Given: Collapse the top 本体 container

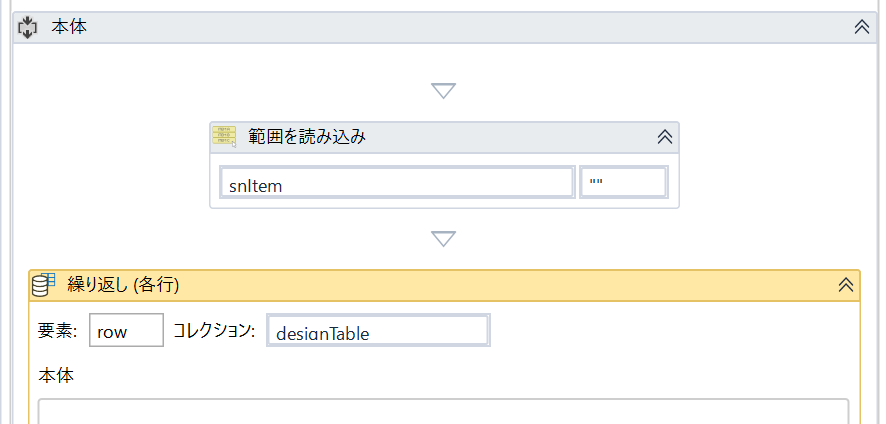Looking at the screenshot, I should 862,27.
